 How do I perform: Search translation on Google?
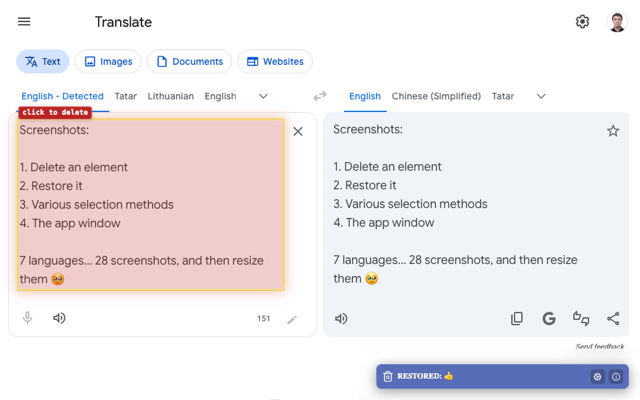tap(549, 318)
